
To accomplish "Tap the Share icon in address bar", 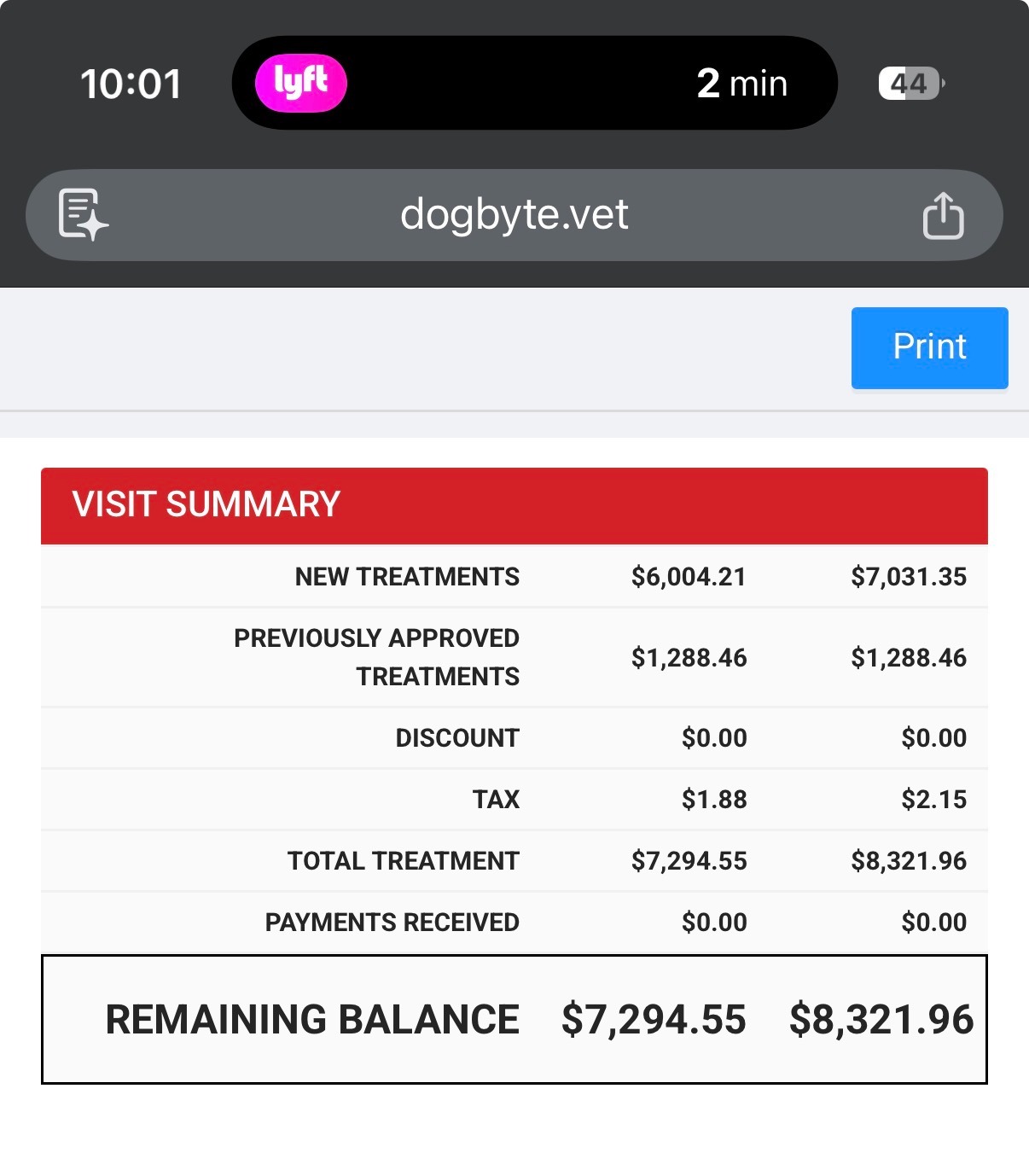I will tap(943, 215).
